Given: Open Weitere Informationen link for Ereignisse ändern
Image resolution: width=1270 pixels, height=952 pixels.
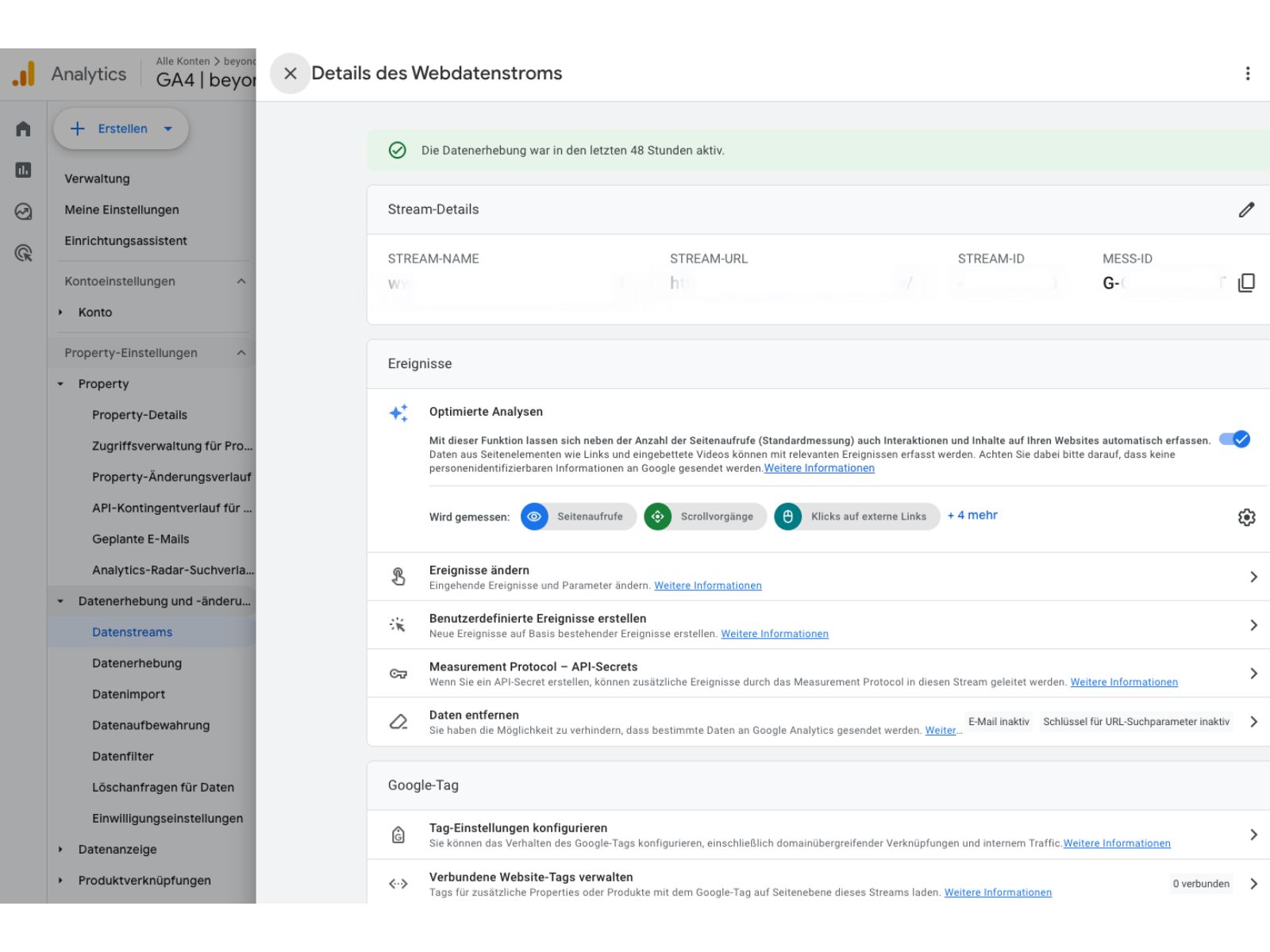Looking at the screenshot, I should pyautogui.click(x=708, y=585).
